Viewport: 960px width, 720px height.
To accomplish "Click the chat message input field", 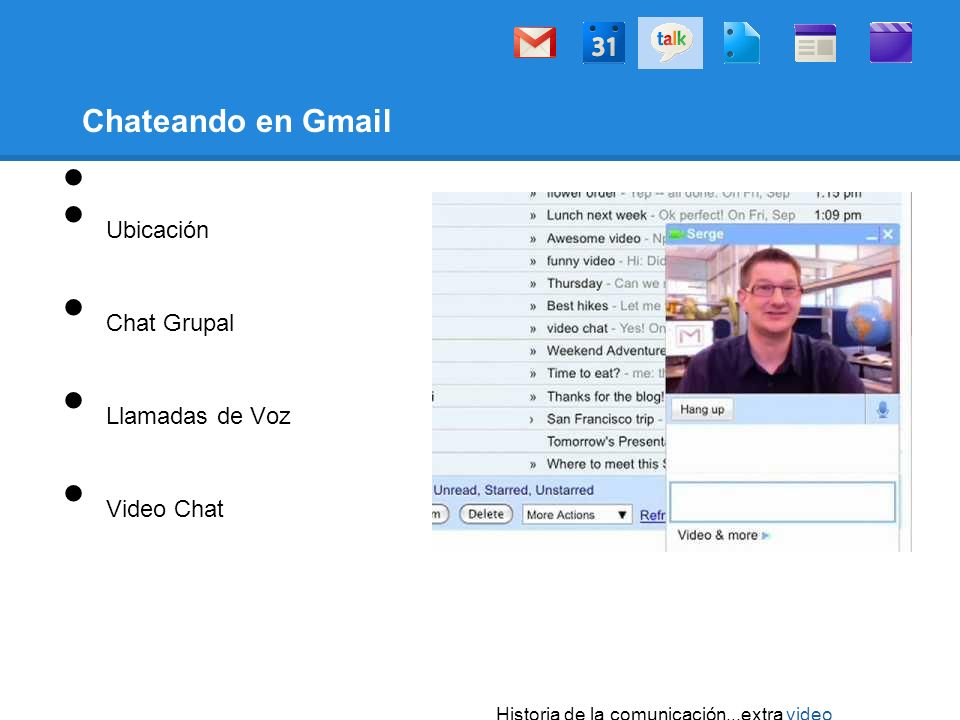I will [782, 502].
